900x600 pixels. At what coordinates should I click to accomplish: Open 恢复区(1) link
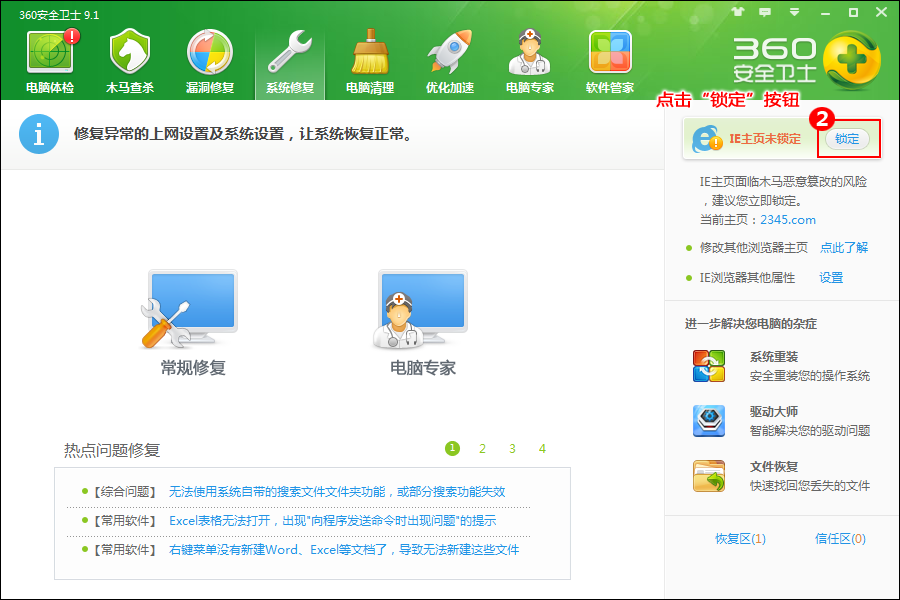click(740, 539)
